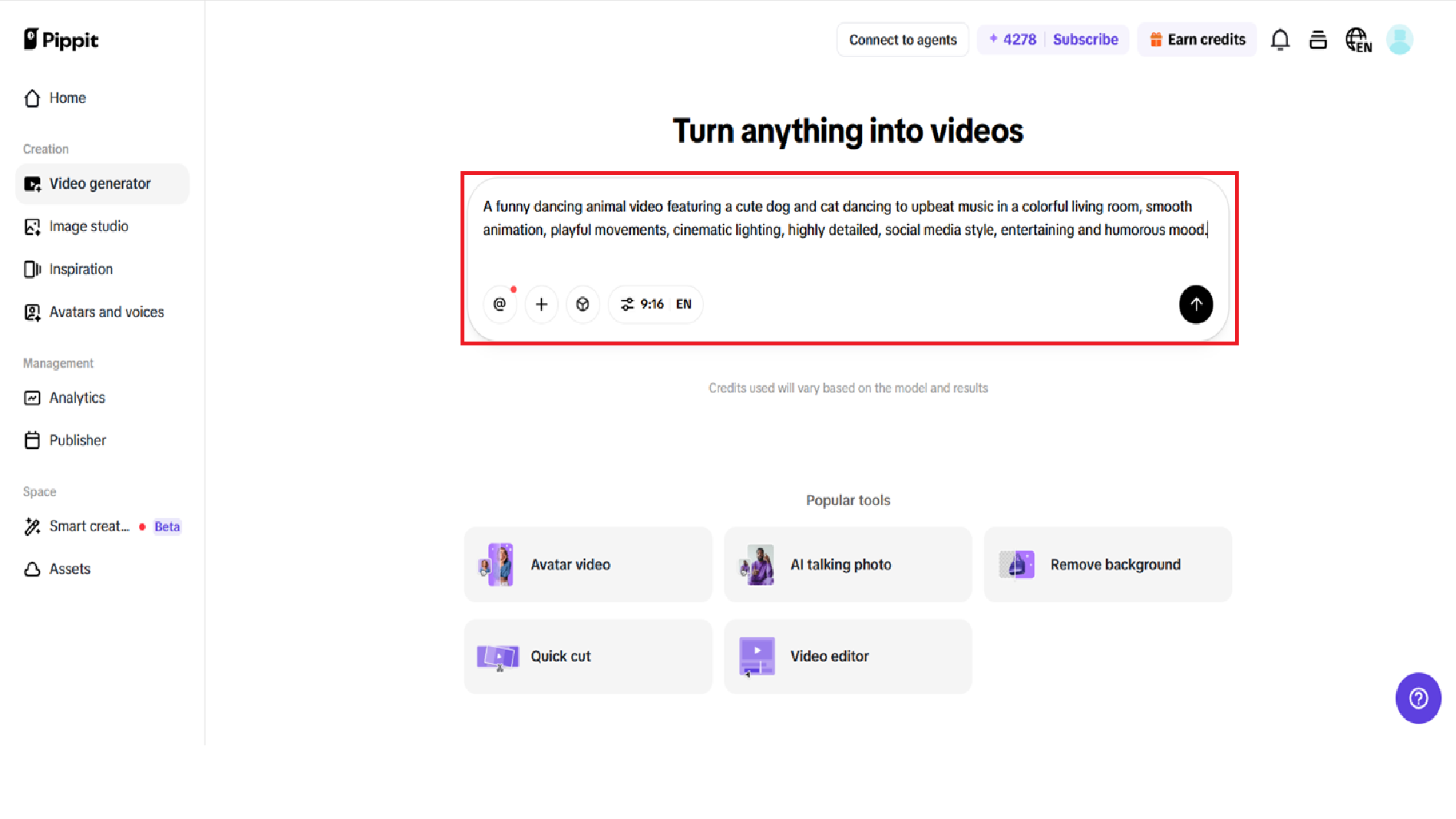Open the Quick cut tool
Image resolution: width=1456 pixels, height=819 pixels.
coord(588,657)
